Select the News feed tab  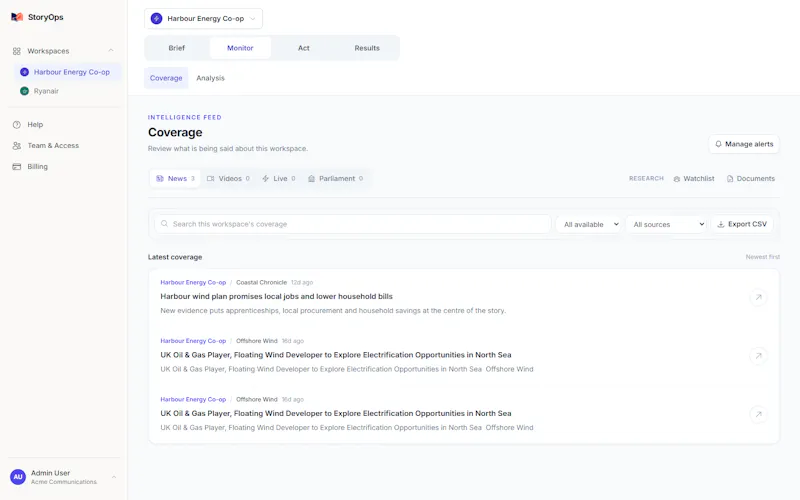pyautogui.click(x=175, y=179)
